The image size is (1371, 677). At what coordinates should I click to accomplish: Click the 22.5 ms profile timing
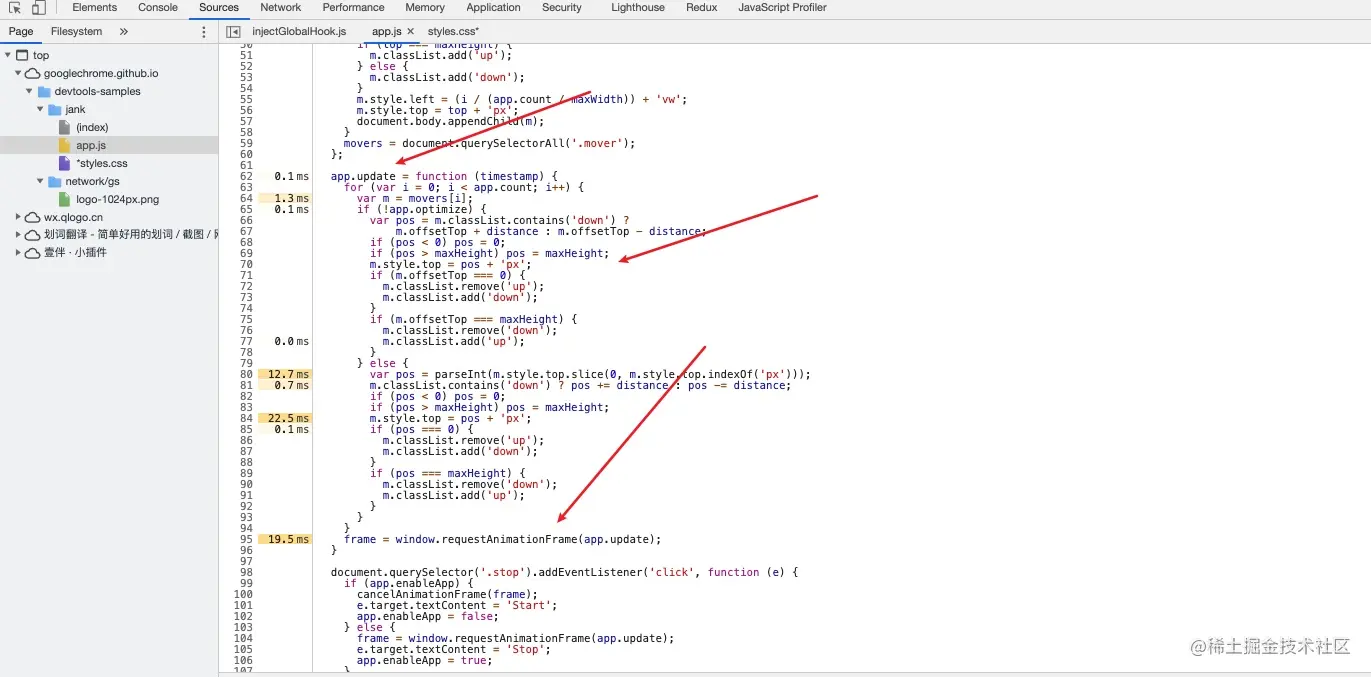coord(285,418)
